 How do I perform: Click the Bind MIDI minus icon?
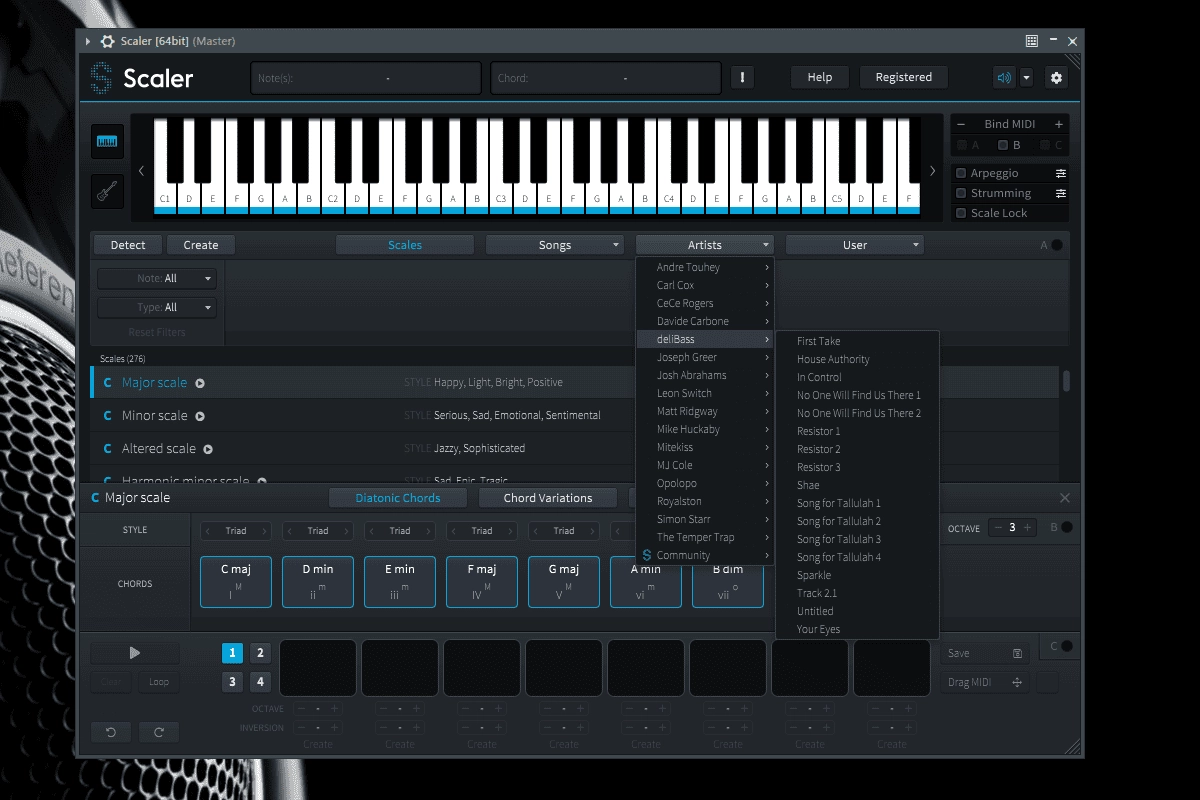(961, 124)
